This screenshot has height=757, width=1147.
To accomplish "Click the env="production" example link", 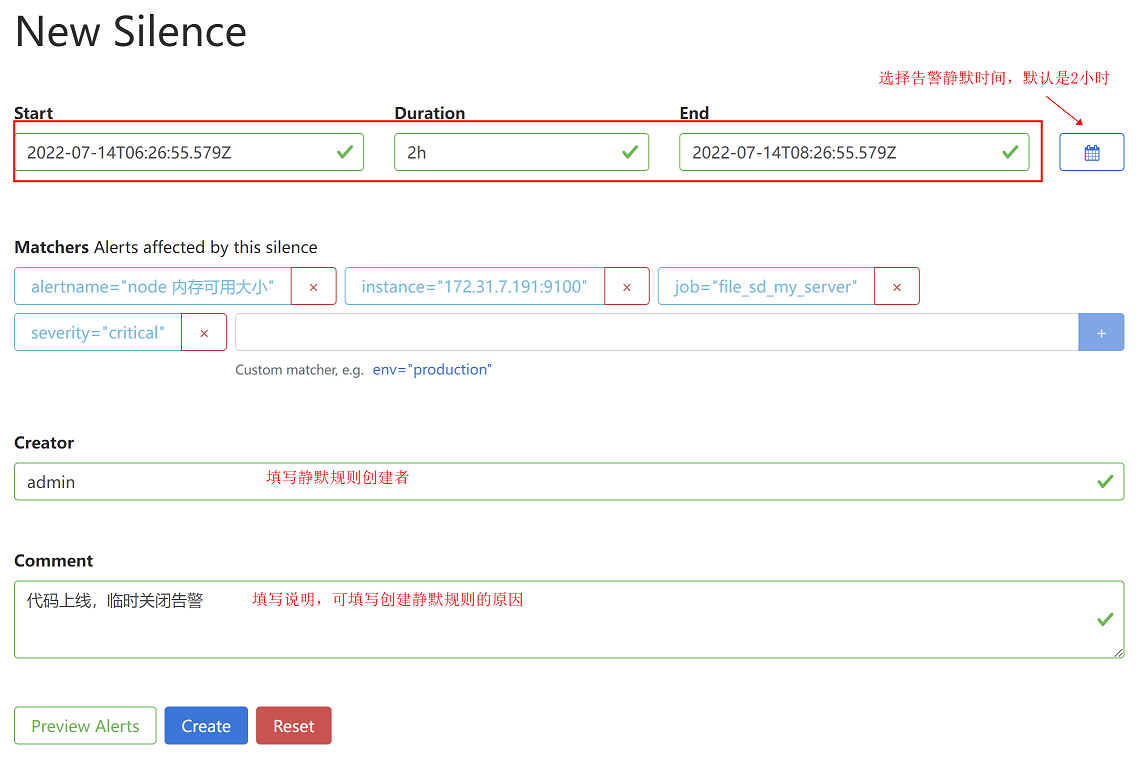I will point(432,370).
